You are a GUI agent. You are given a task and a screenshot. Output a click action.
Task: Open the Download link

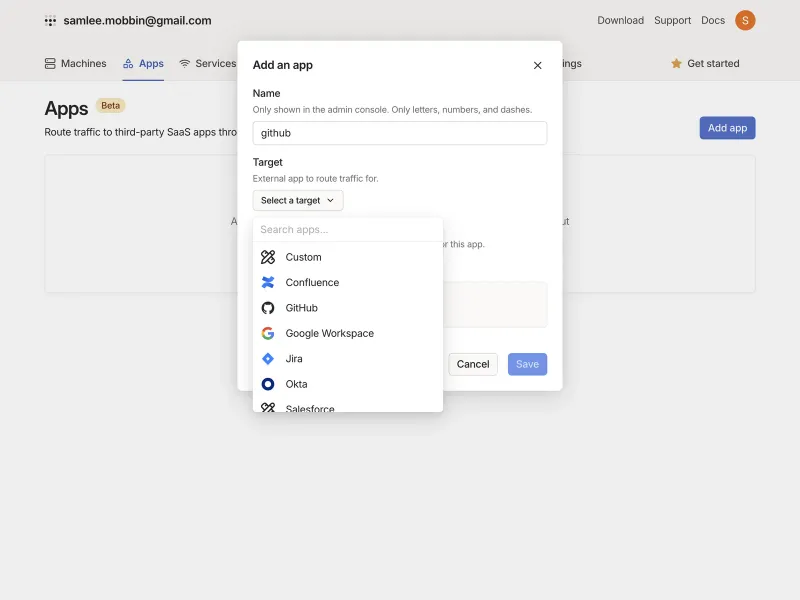(x=620, y=20)
